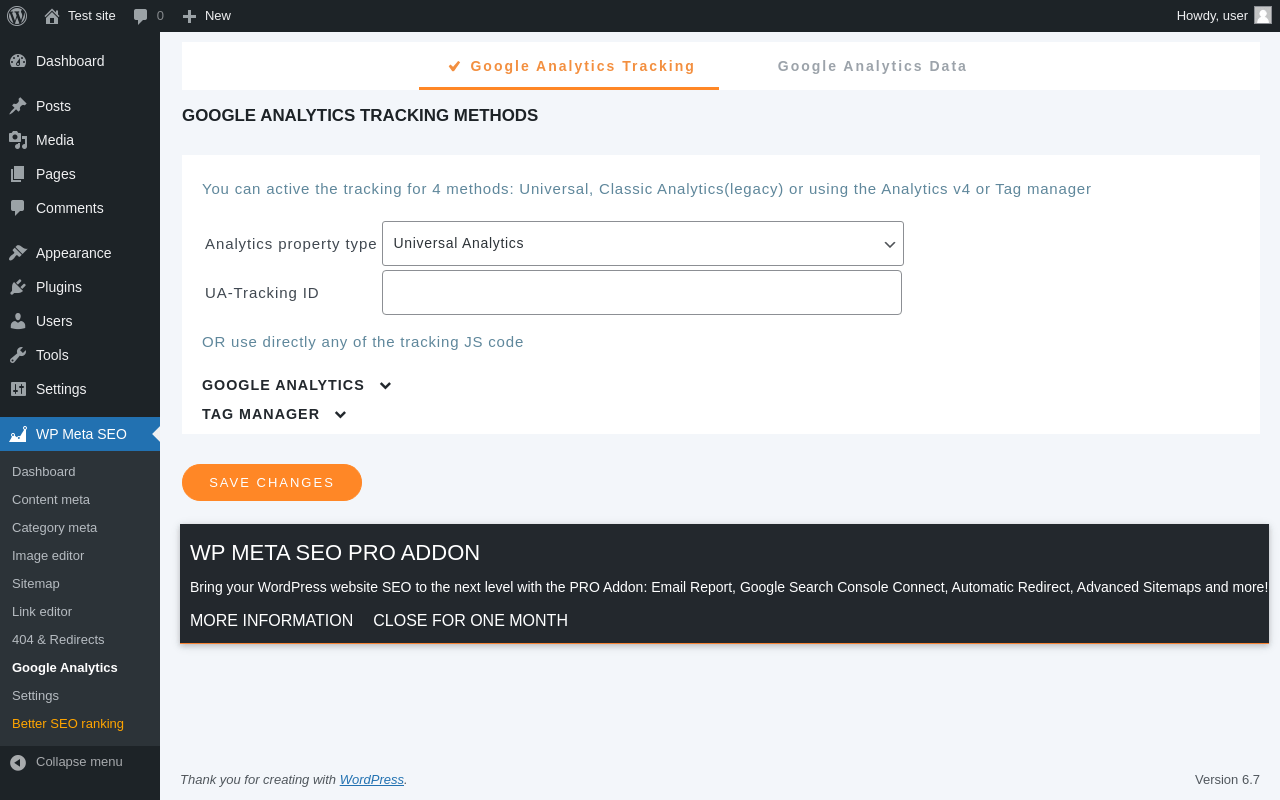Switch to Google Analytics Data tab
1280x800 pixels.
(872, 66)
